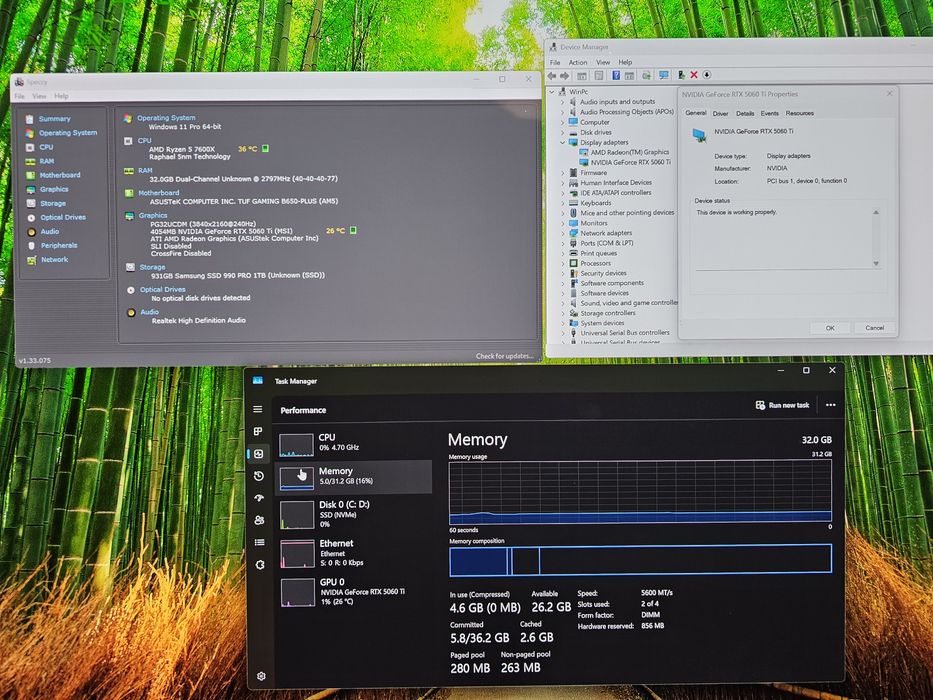Open Graphics section in Speccy sidebar
Image resolution: width=933 pixels, height=700 pixels.
(54, 189)
